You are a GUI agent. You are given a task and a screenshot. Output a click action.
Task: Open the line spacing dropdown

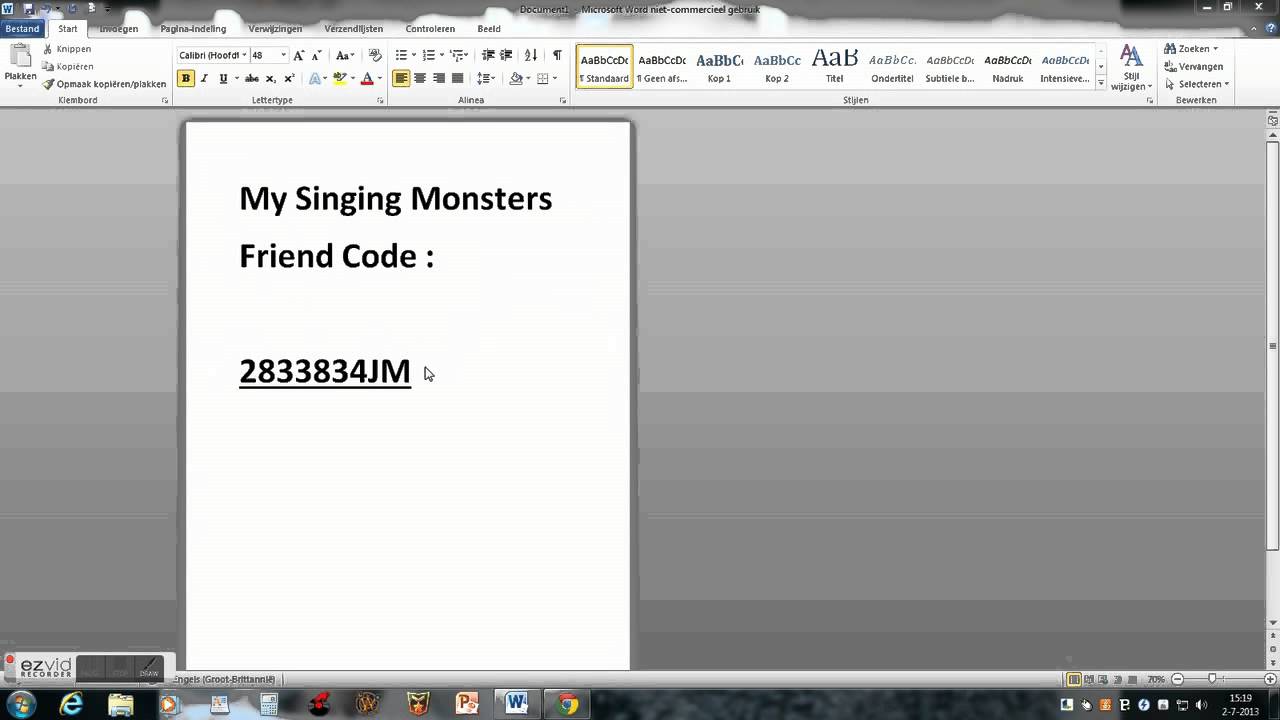[492, 79]
